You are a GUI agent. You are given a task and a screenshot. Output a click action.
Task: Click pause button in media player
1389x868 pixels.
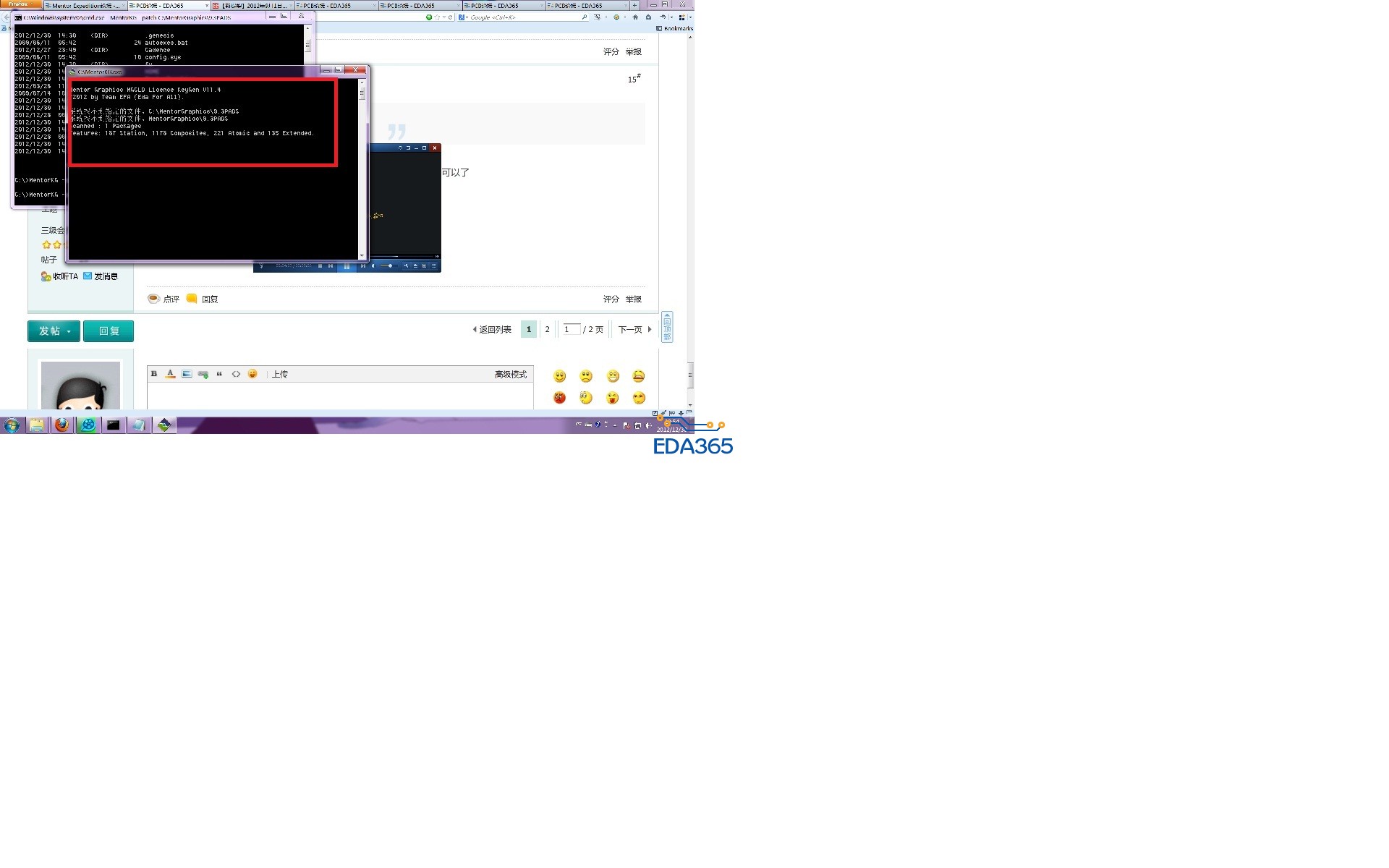(347, 266)
